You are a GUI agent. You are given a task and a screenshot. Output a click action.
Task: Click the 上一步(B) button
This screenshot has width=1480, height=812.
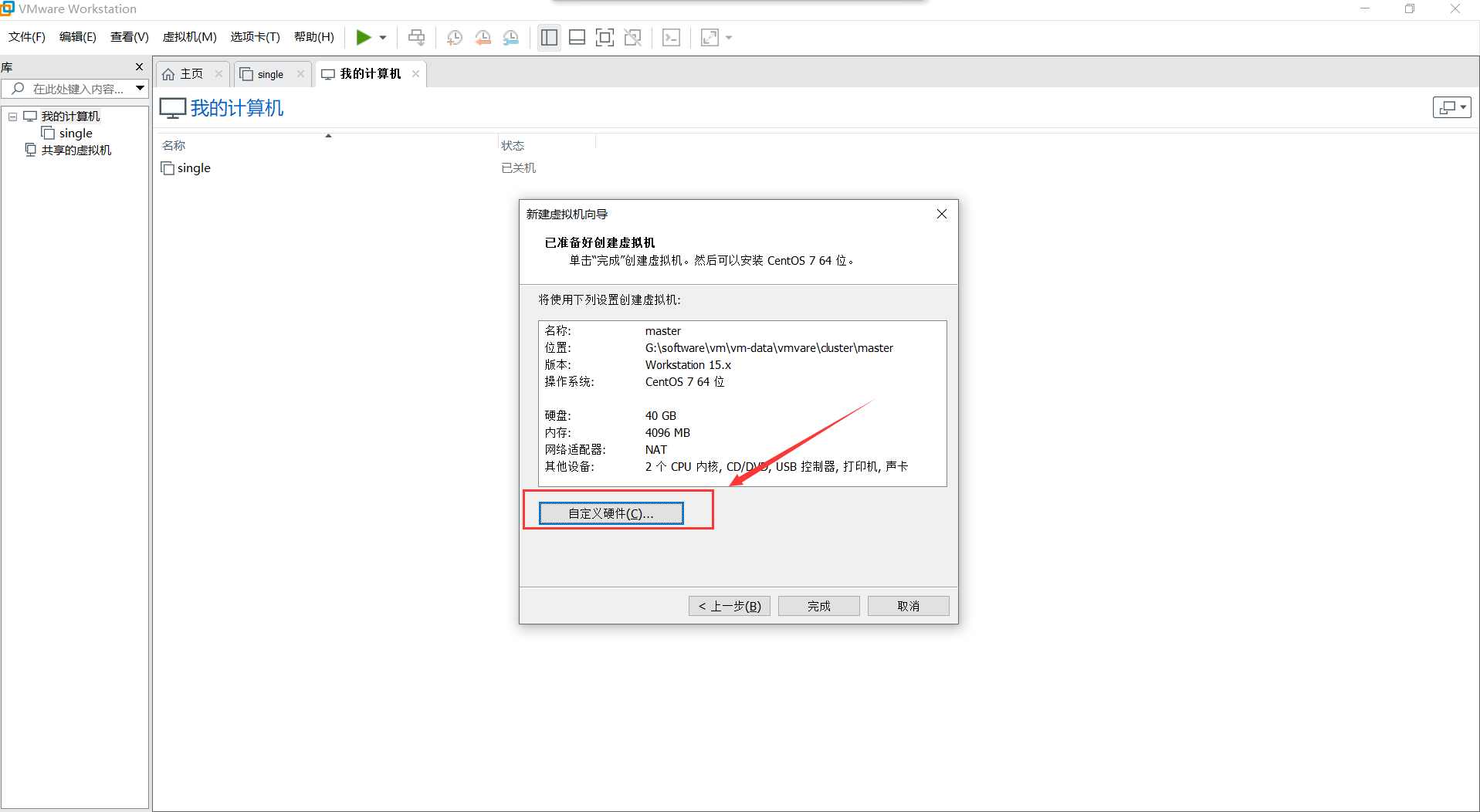(x=728, y=605)
